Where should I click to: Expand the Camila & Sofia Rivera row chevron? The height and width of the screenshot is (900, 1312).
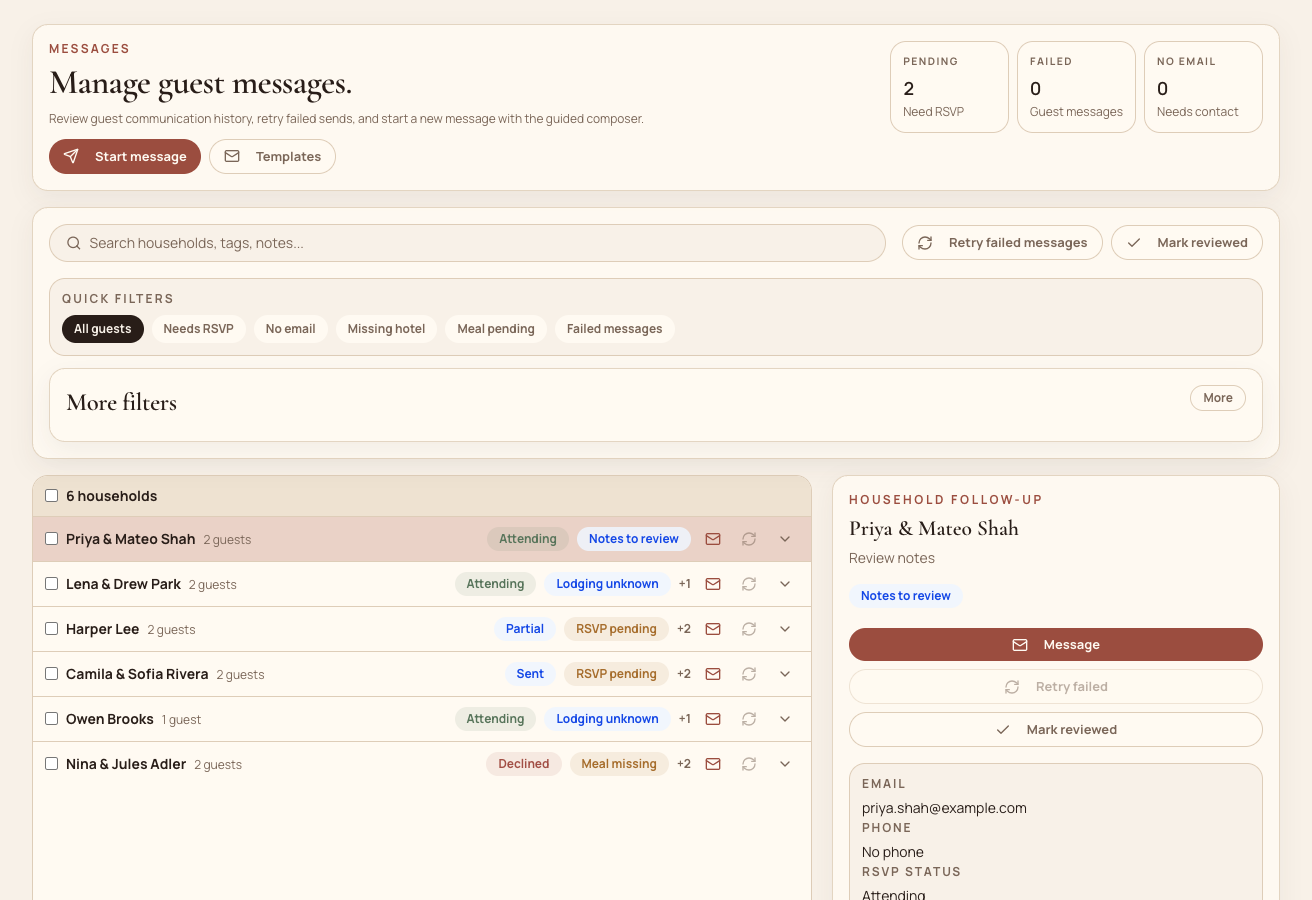[785, 674]
